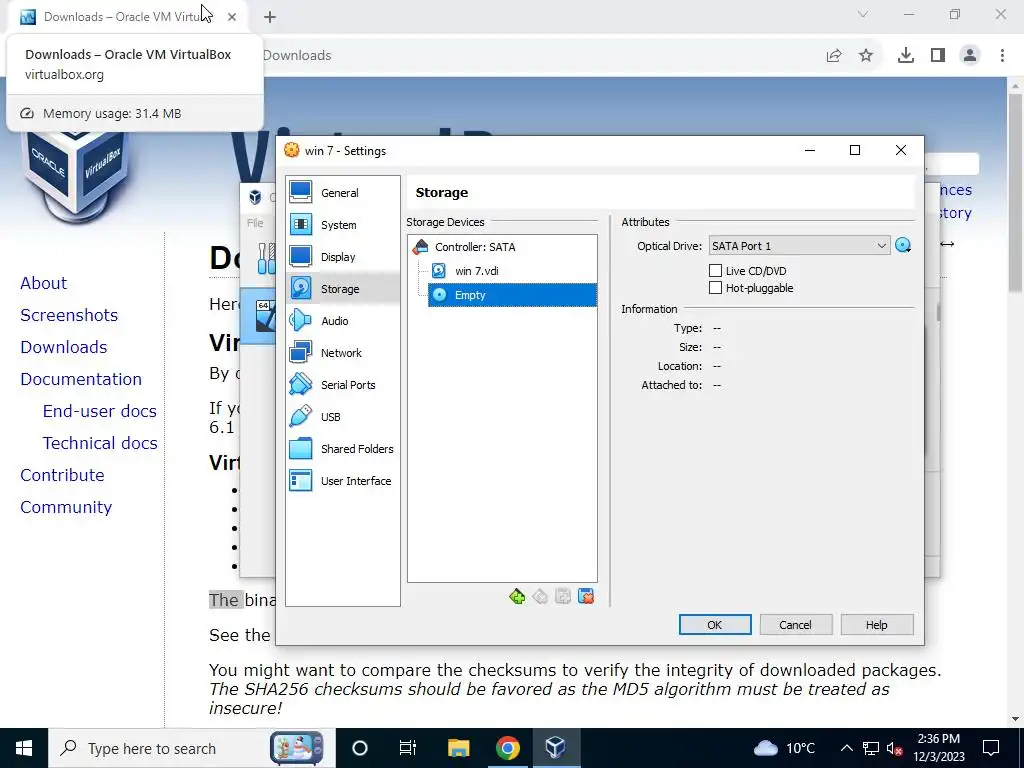Open User Interface settings category
This screenshot has height=768, width=1024.
(x=342, y=481)
